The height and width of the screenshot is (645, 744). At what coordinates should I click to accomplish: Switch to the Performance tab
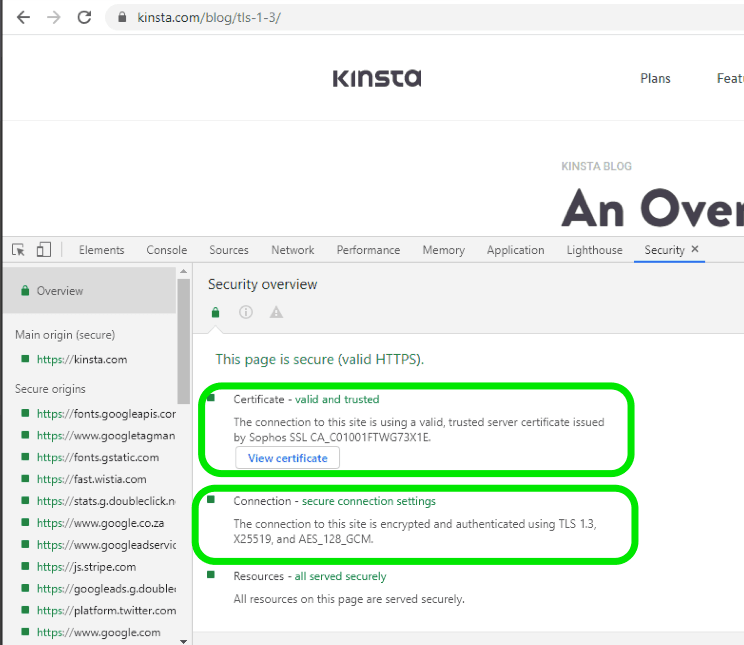(x=368, y=250)
